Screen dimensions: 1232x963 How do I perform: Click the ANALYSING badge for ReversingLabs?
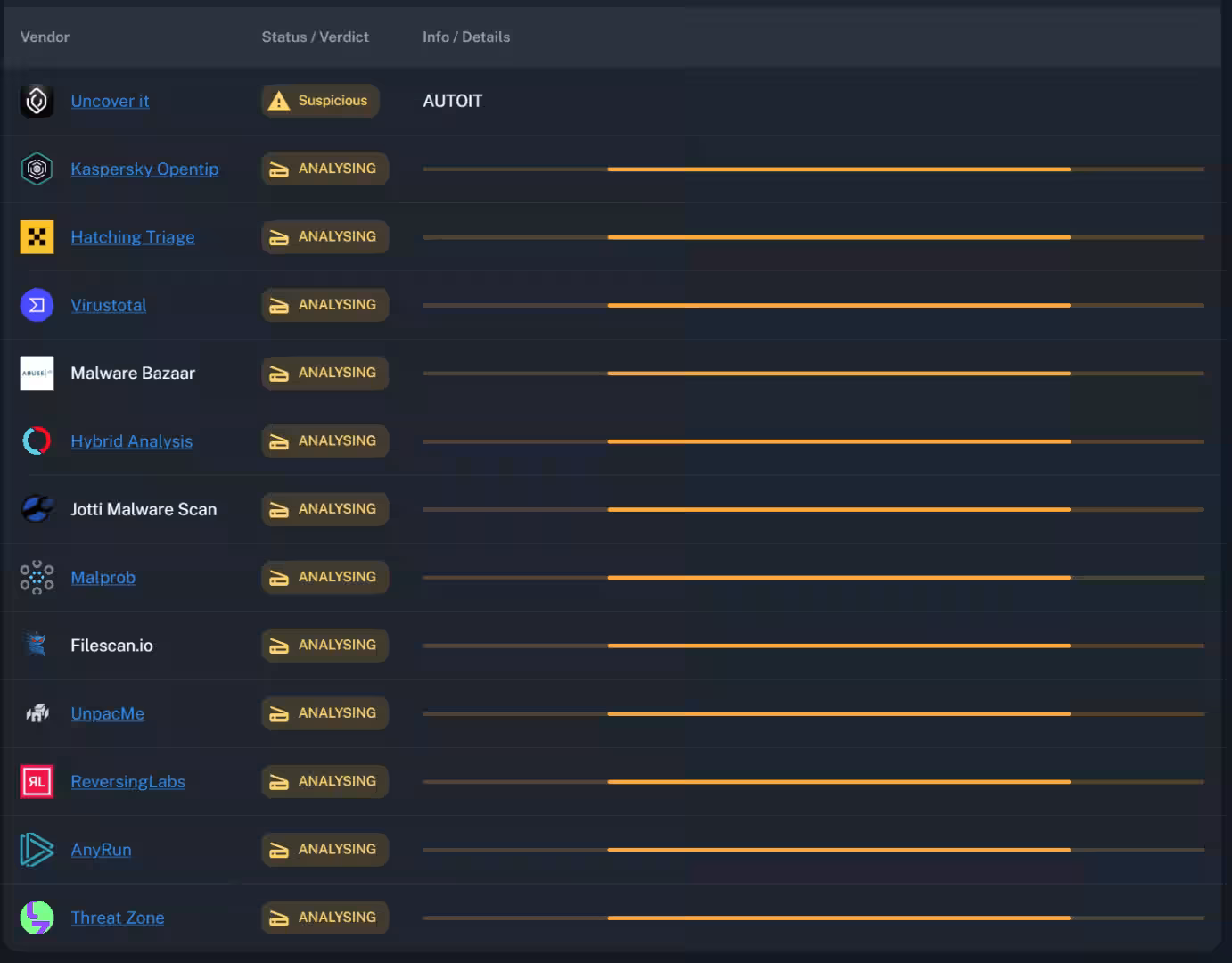(324, 781)
